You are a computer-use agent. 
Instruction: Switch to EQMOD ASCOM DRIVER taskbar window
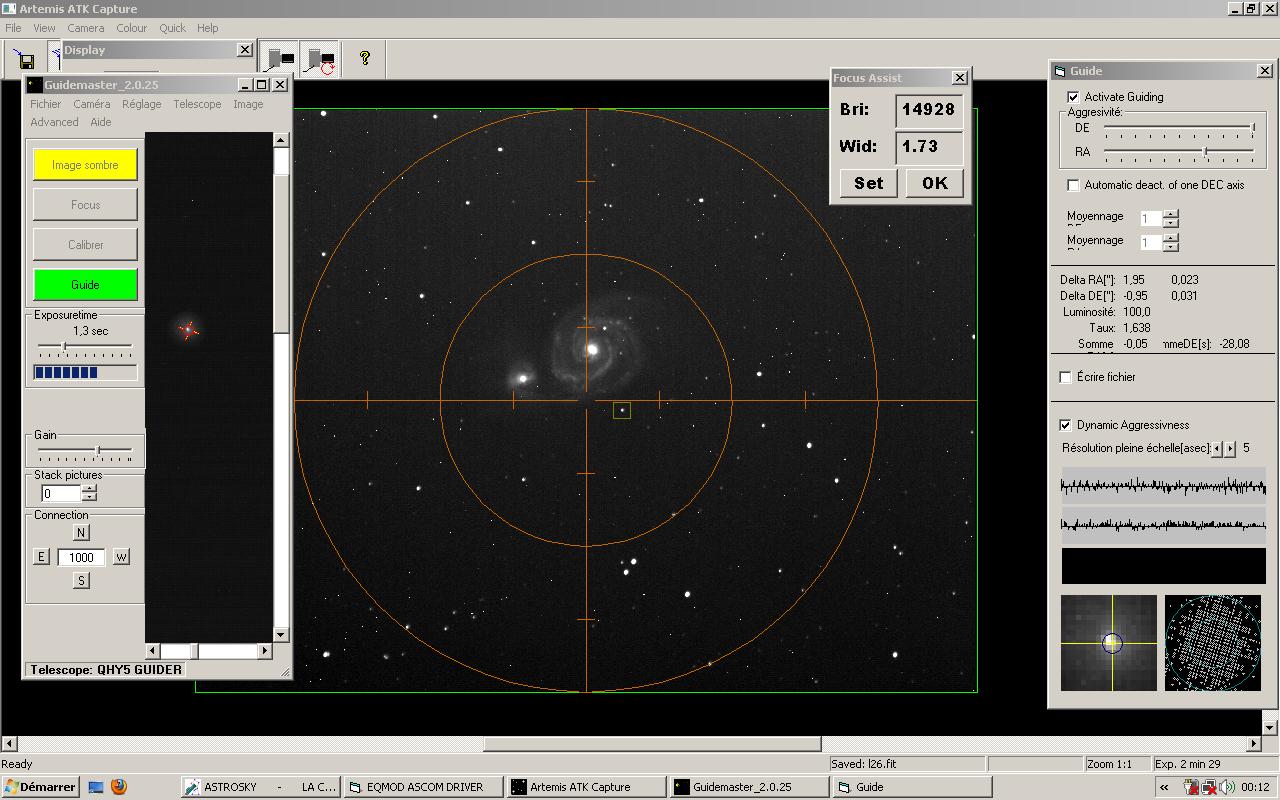pyautogui.click(x=424, y=787)
